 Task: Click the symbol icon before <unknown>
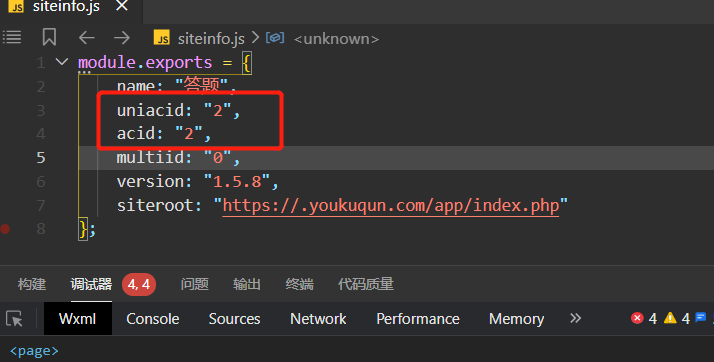pyautogui.click(x=275, y=37)
